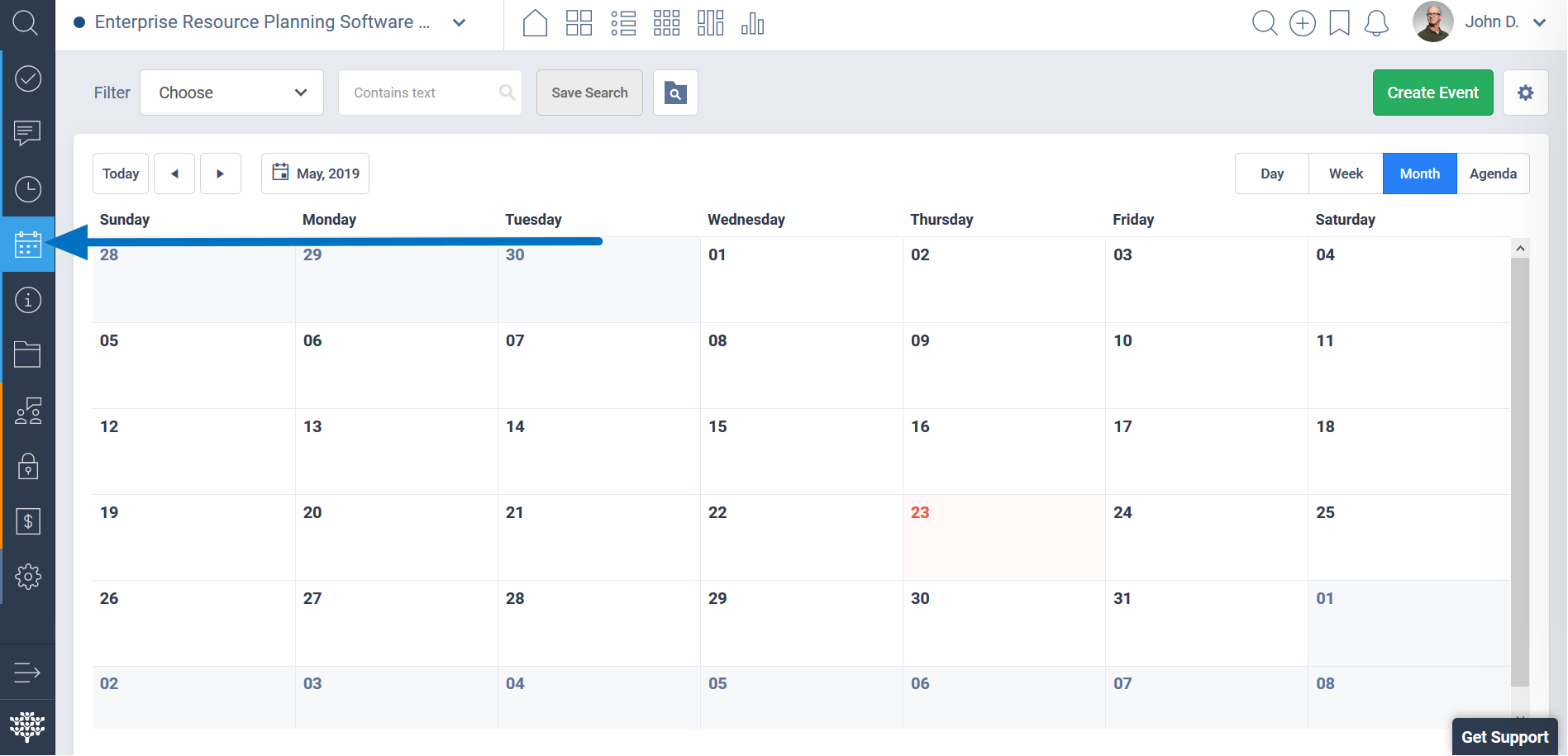
Task: Open the billing dollar icon in sidebar
Action: tap(28, 521)
